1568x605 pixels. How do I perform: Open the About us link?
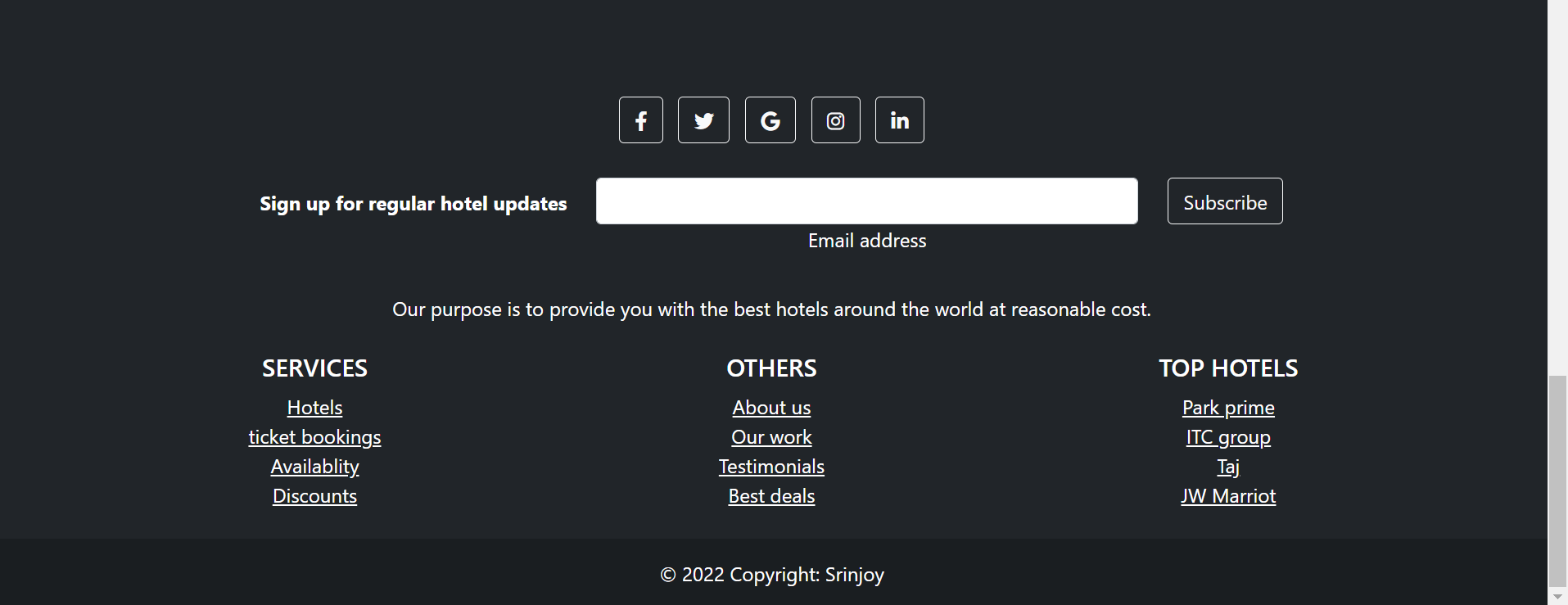pos(771,408)
